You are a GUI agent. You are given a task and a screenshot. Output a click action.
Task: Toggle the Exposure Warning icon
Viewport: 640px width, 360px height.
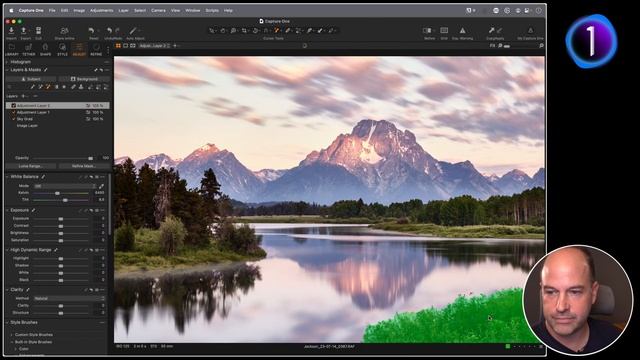coord(462,31)
